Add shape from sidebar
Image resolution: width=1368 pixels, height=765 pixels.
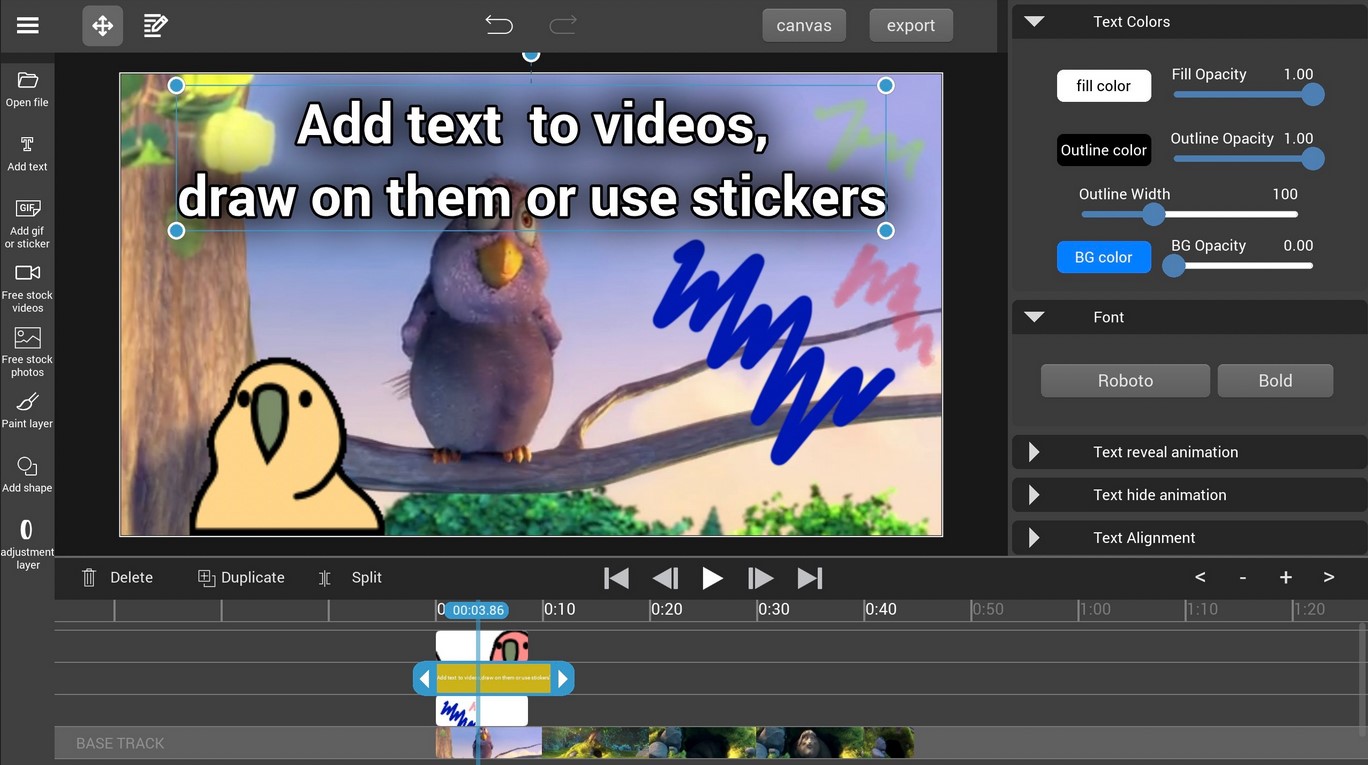point(27,474)
